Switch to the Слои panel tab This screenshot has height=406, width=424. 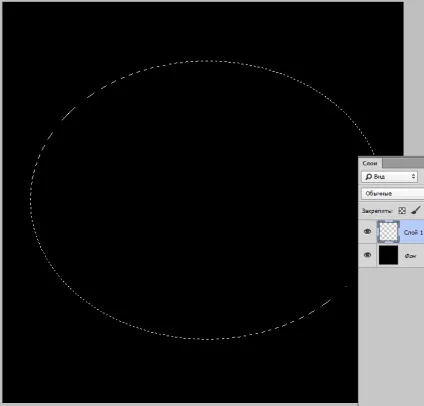[370, 163]
